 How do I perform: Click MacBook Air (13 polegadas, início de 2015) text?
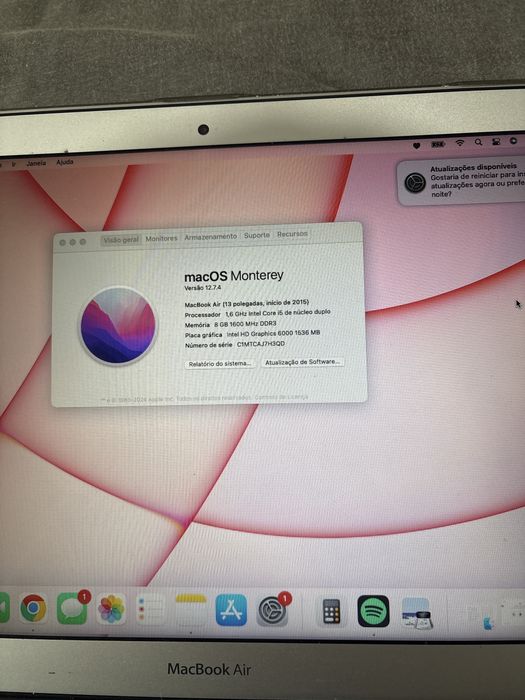(246, 304)
